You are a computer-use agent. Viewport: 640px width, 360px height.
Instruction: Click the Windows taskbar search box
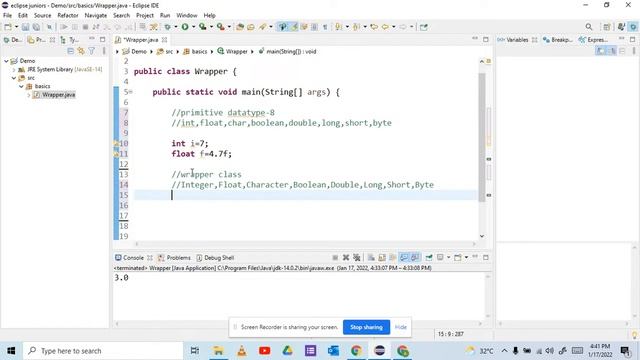(103, 351)
